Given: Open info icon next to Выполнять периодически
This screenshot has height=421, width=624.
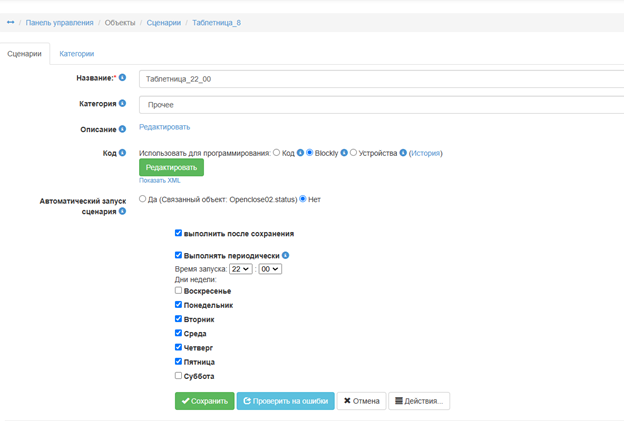Looking at the screenshot, I should point(285,255).
